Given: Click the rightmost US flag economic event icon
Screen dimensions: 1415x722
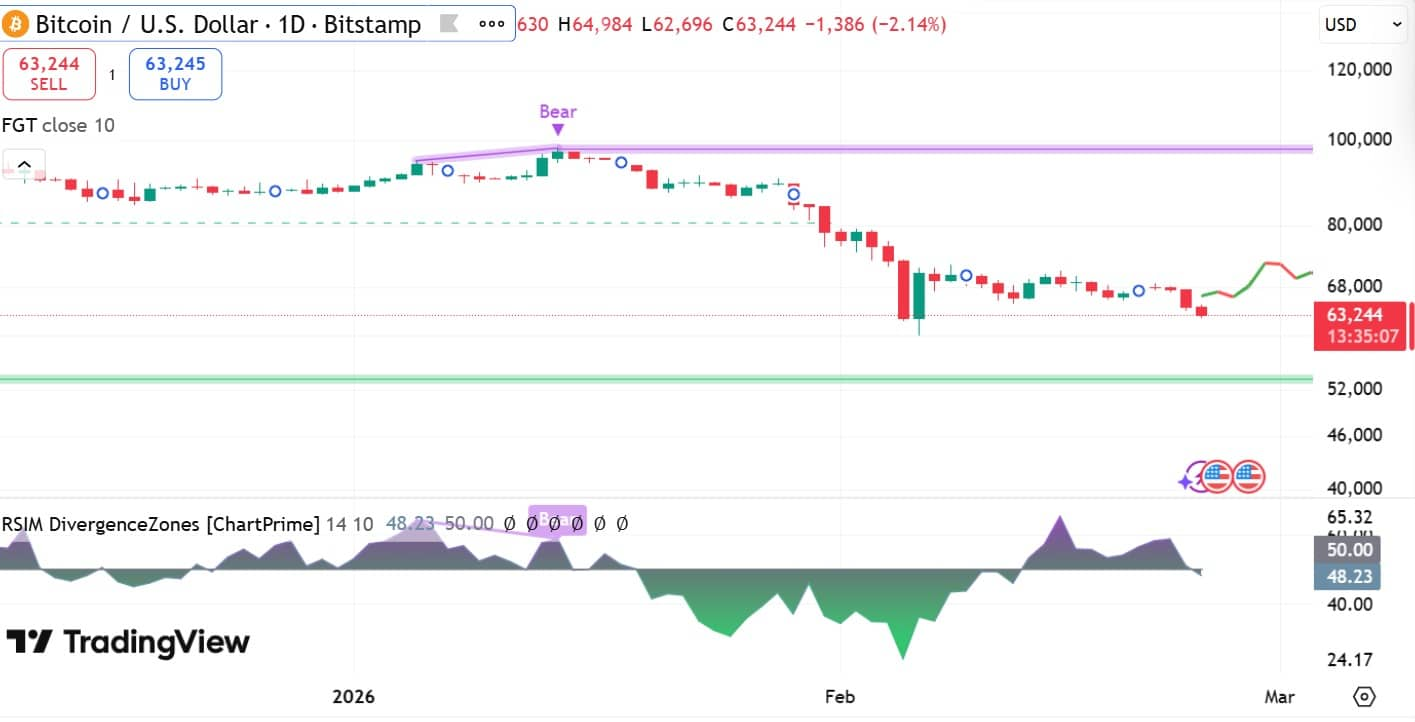Looking at the screenshot, I should (1248, 478).
